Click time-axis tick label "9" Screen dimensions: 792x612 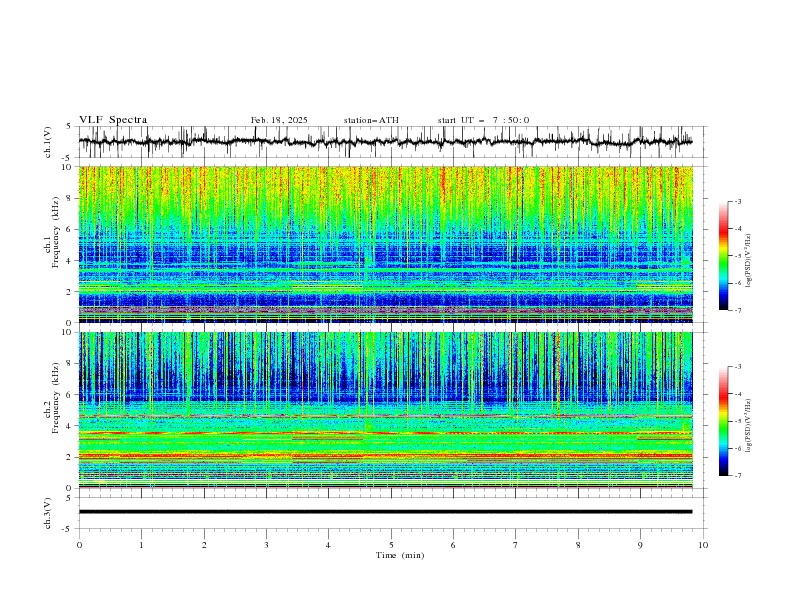coord(640,545)
